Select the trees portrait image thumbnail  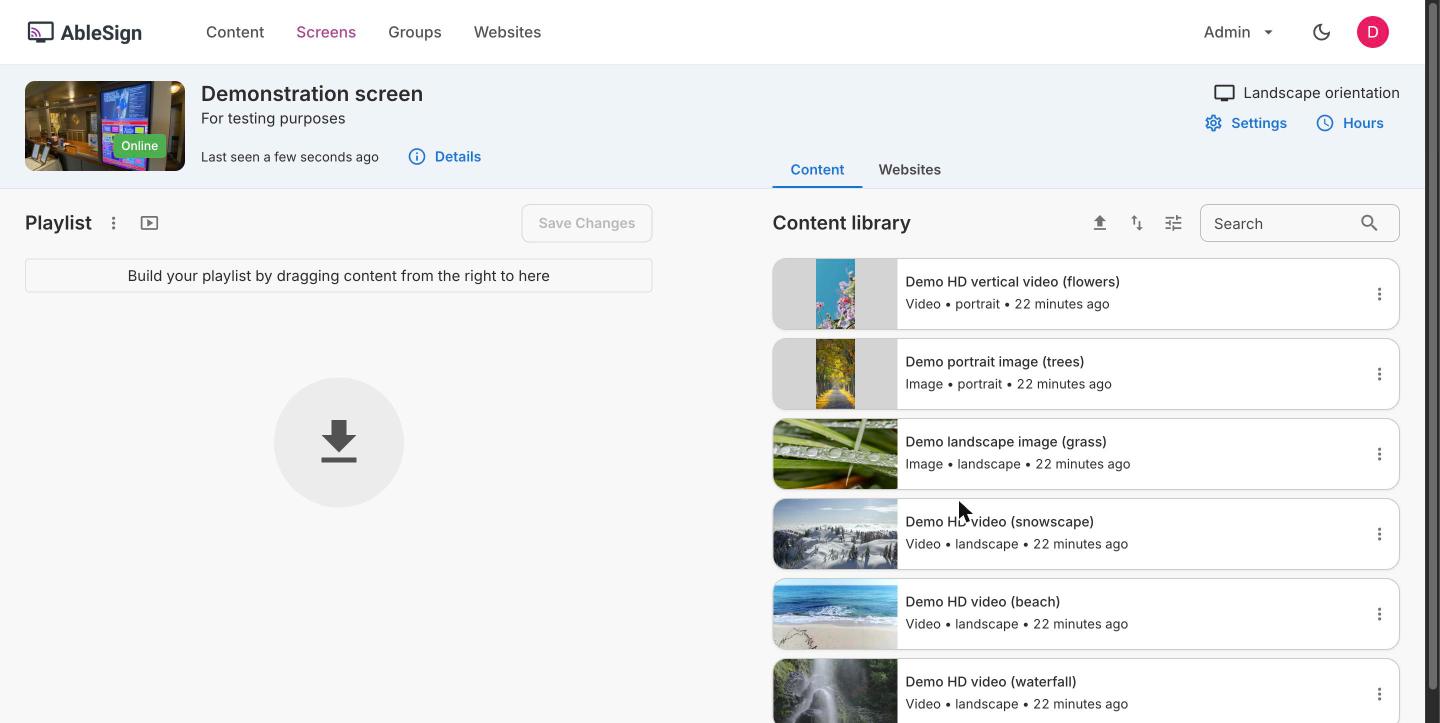(835, 374)
